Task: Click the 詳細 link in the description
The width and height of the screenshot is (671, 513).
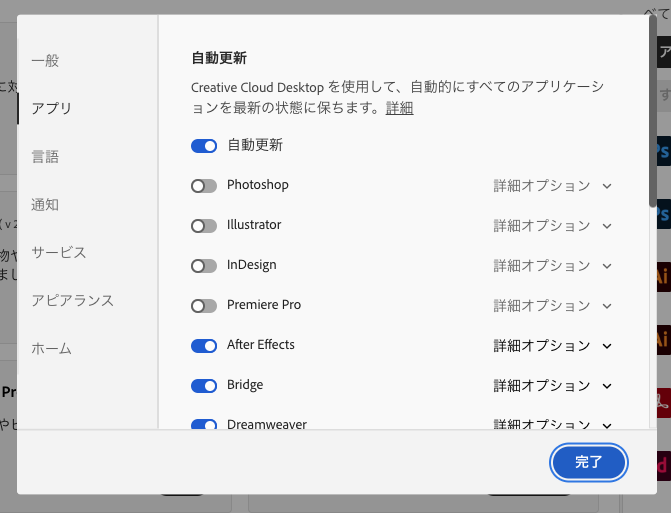Action: click(399, 108)
